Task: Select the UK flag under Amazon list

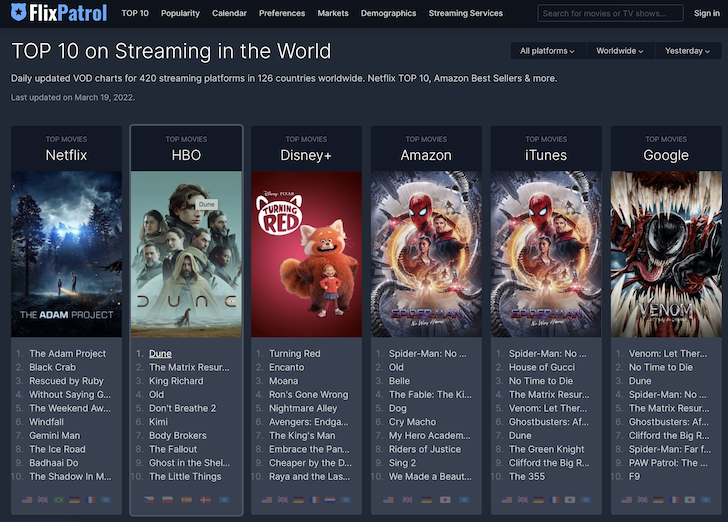Action: (407, 500)
